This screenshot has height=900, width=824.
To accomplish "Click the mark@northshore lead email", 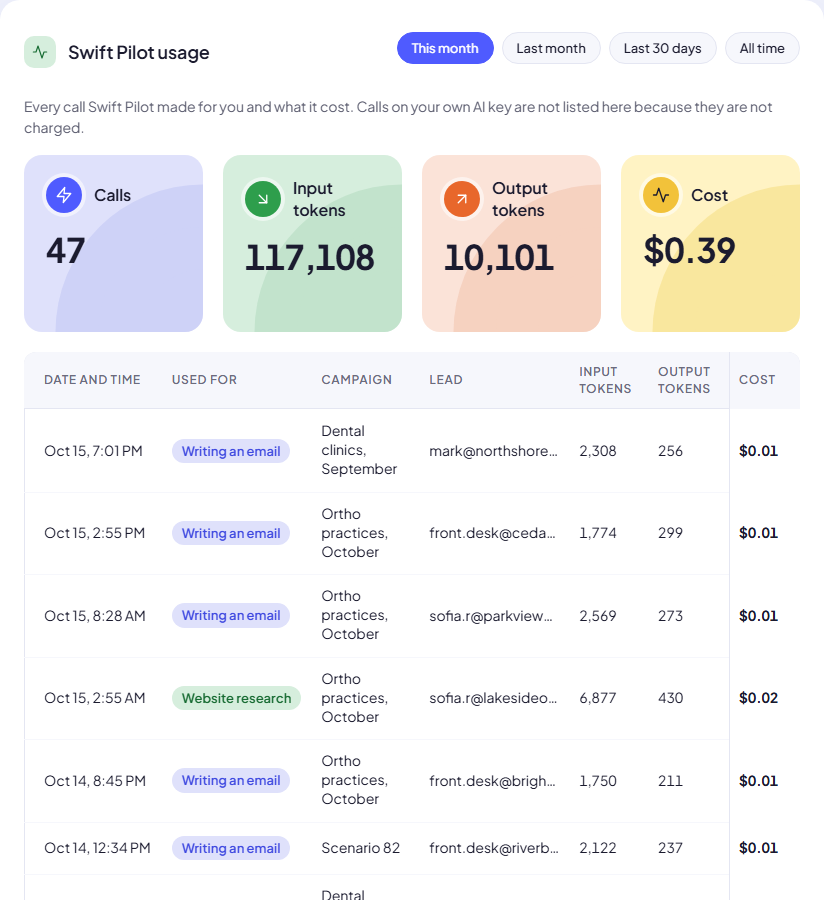I will pyautogui.click(x=493, y=451).
